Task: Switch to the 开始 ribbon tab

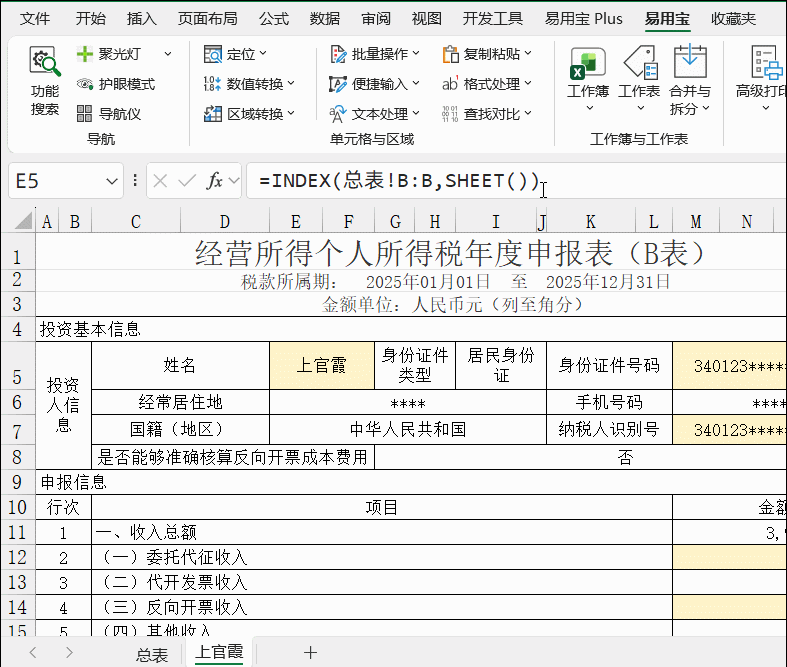Action: (91, 19)
